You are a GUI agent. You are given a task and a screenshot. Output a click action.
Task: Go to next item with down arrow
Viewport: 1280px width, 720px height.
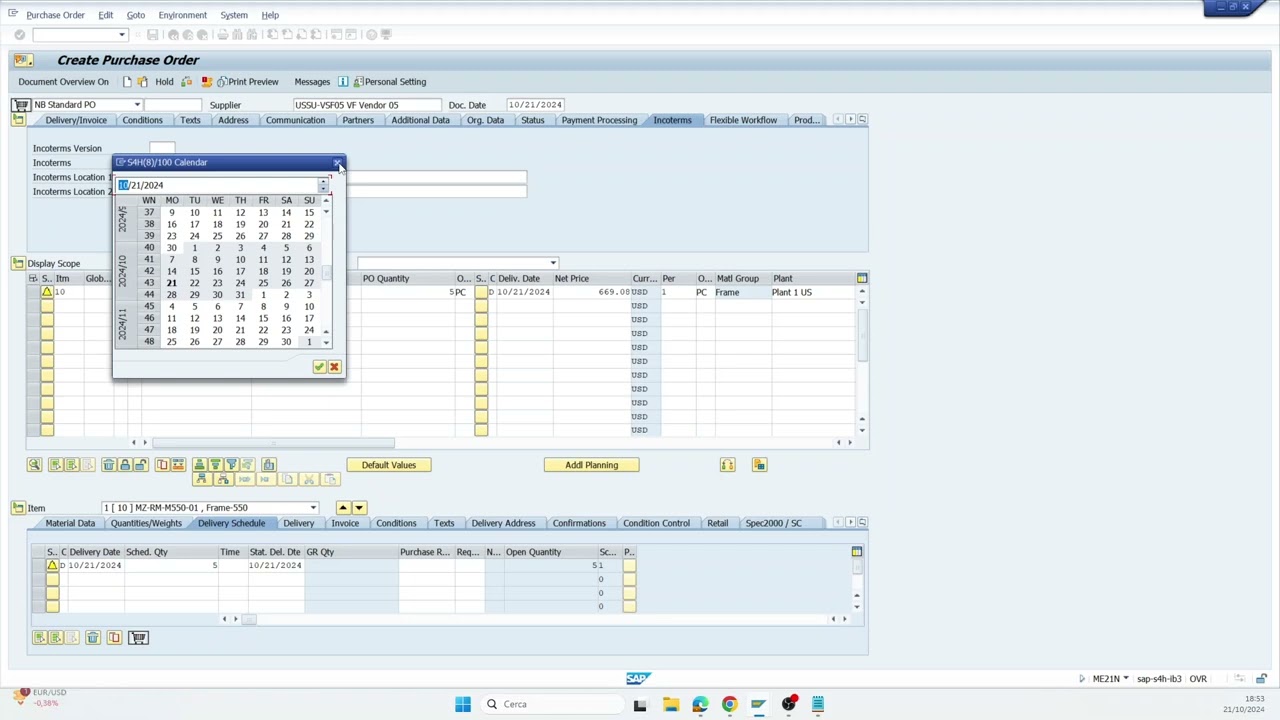pos(359,508)
